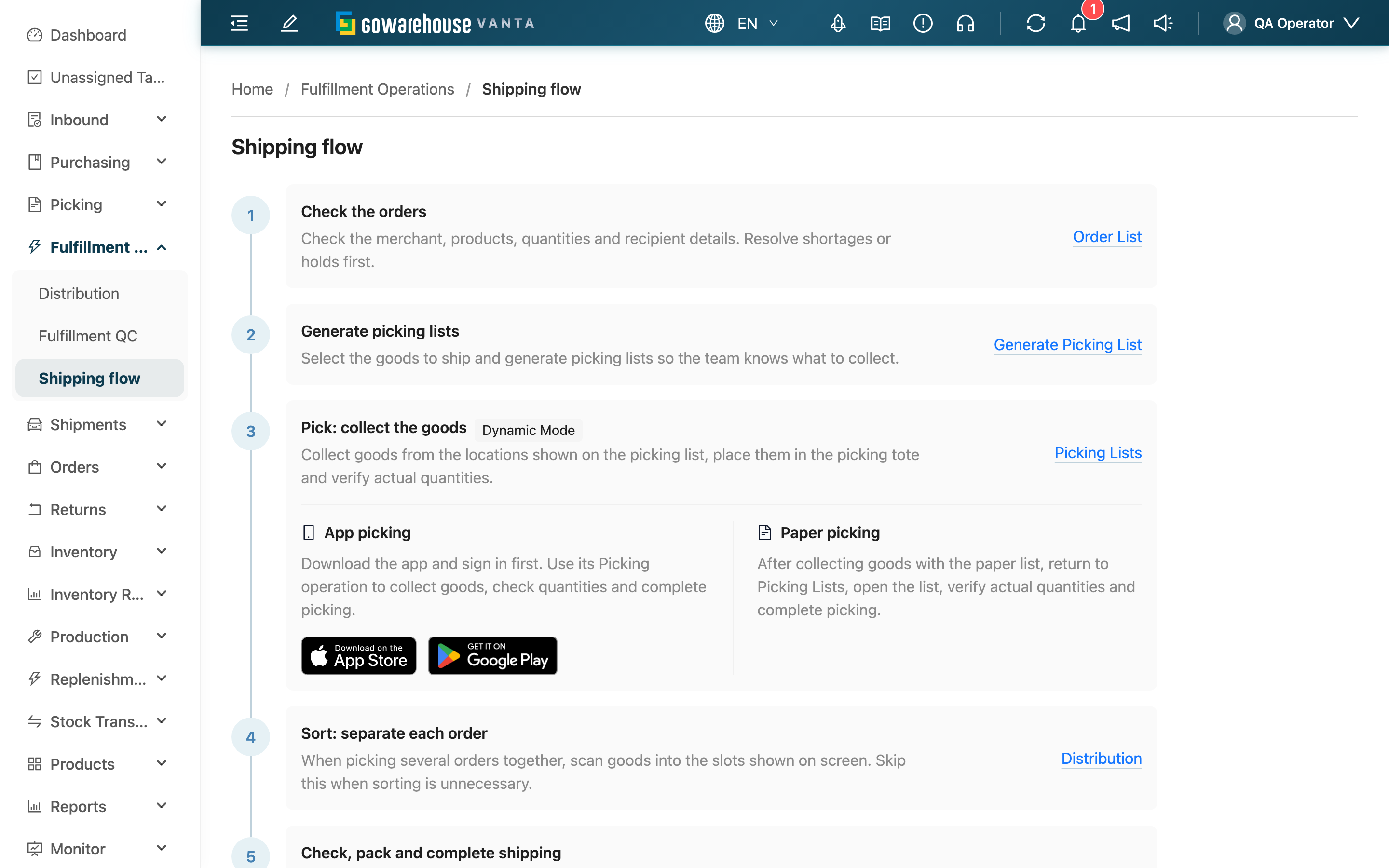The image size is (1389, 868).
Task: Expand the Picking sidebar chevron
Action: [162, 204]
